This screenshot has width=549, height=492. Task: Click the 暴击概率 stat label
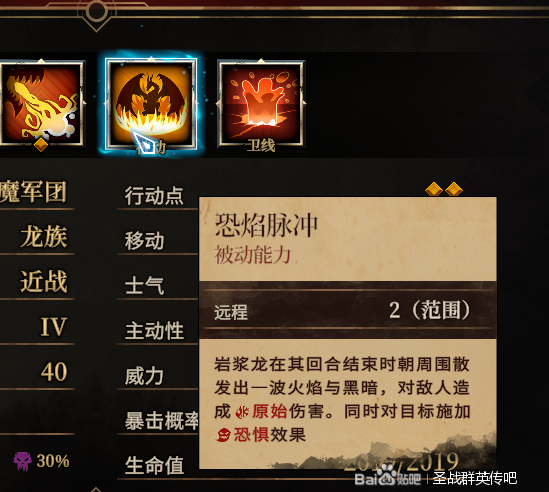coord(162,421)
